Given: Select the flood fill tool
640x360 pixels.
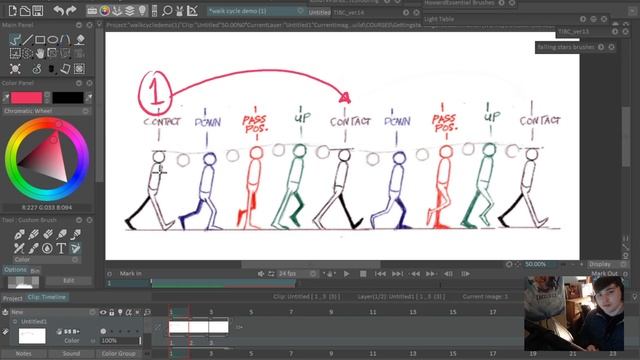Looking at the screenshot, I should (80, 40).
